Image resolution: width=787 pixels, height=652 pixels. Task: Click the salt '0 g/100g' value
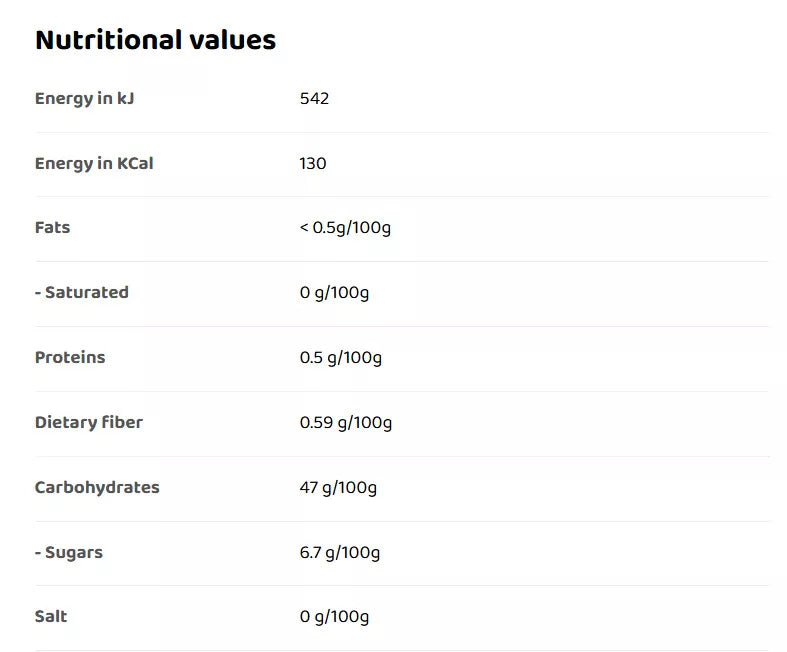coord(334,617)
